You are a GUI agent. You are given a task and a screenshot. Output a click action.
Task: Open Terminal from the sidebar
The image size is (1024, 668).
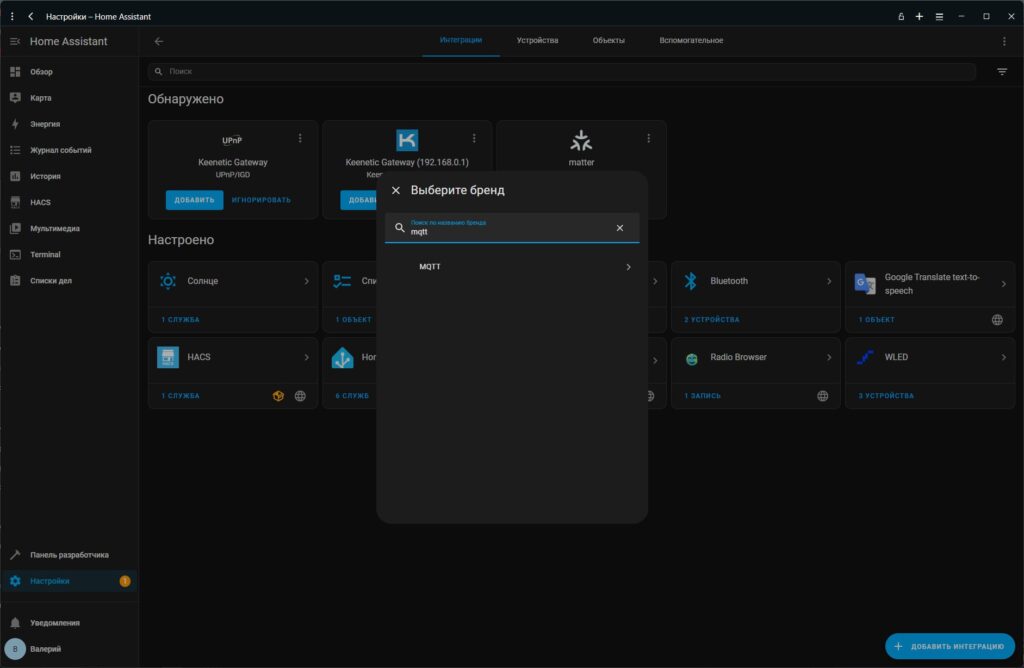click(45, 254)
